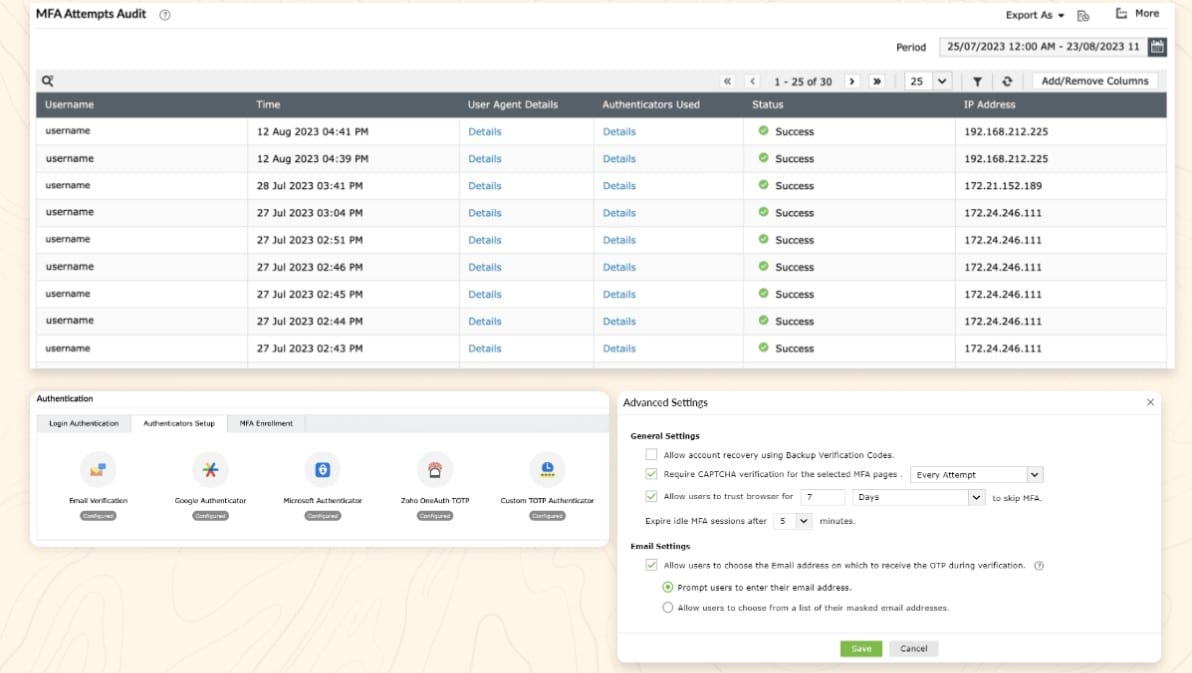Click the User Agent Details column header

(512, 105)
